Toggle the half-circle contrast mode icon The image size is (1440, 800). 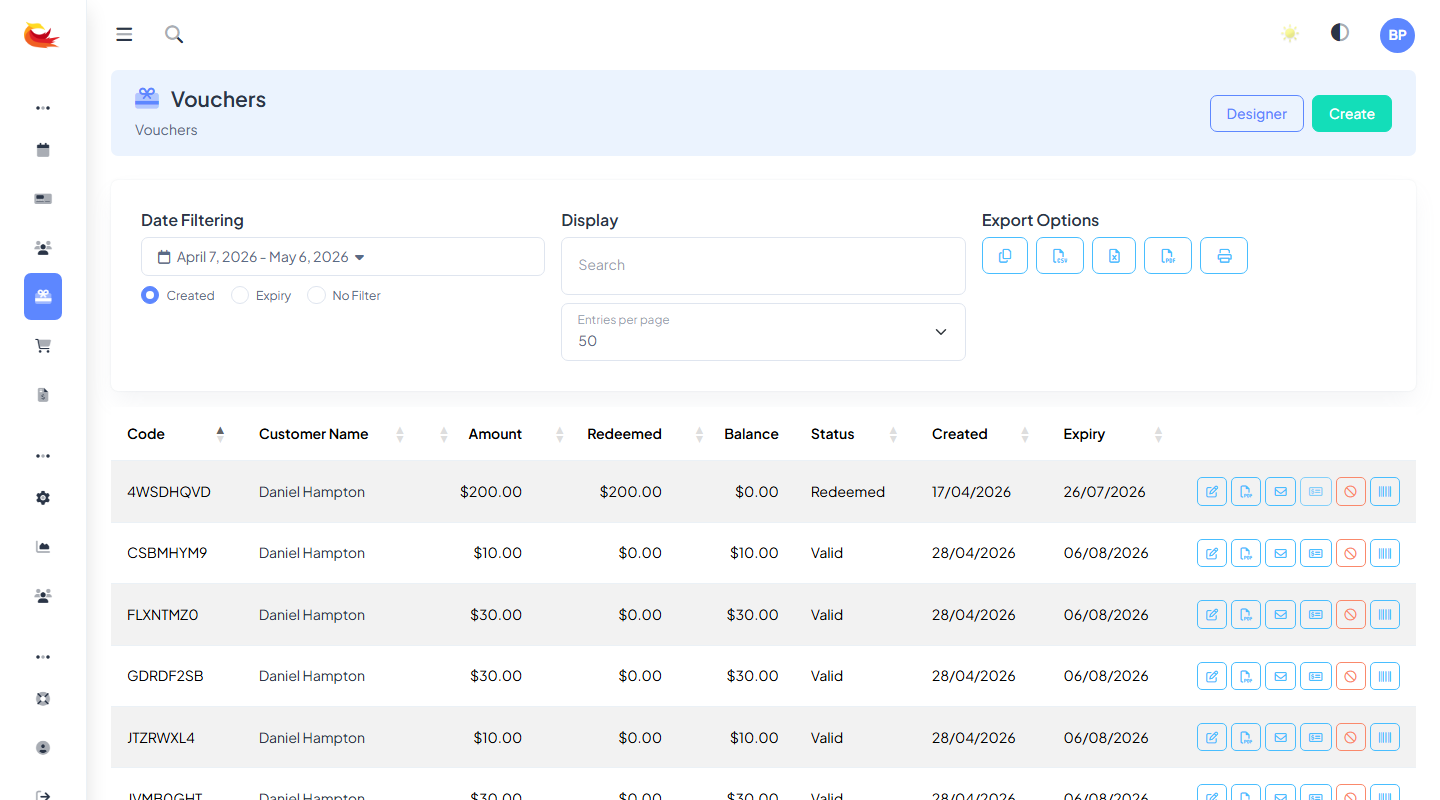pos(1340,33)
